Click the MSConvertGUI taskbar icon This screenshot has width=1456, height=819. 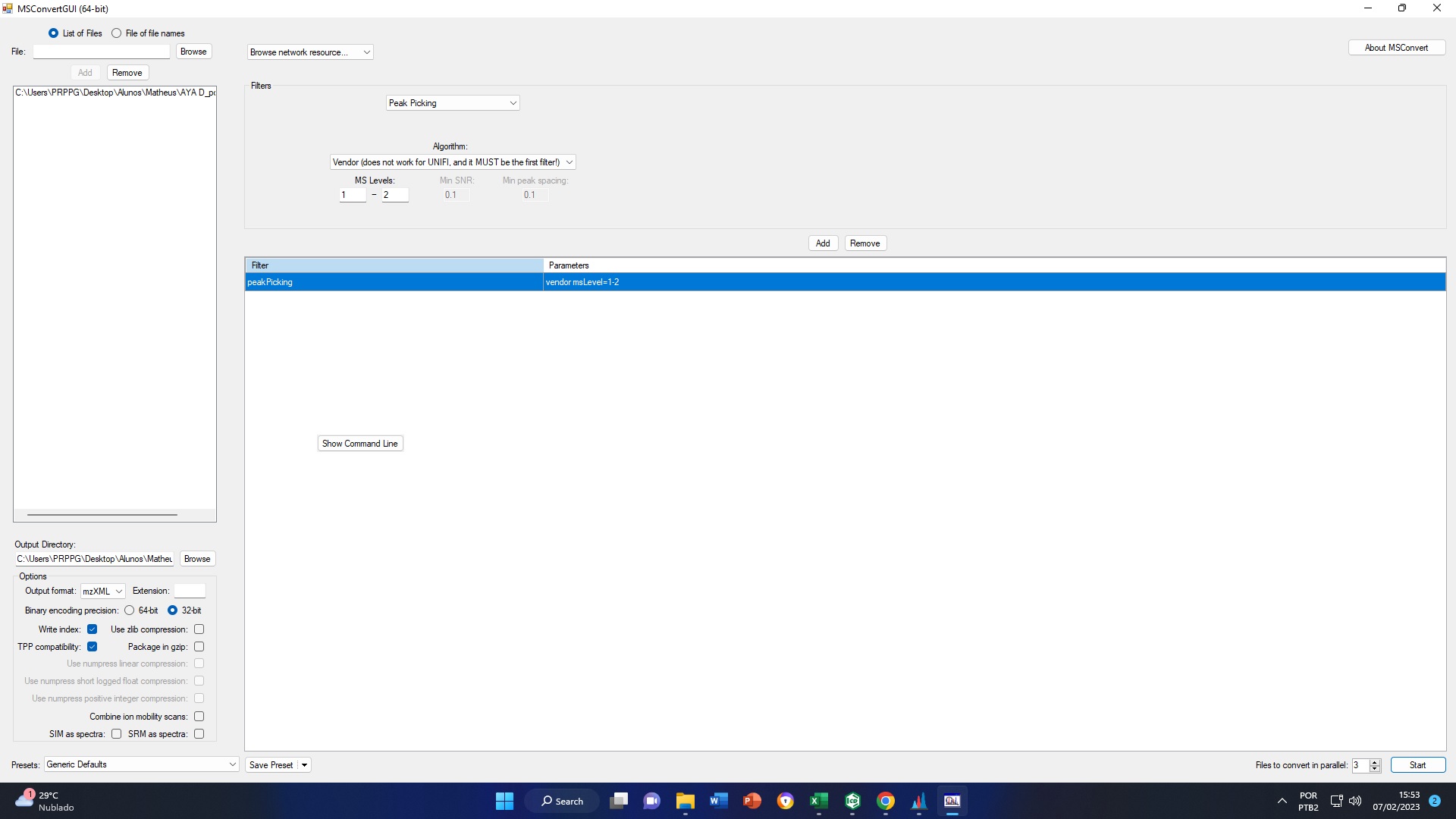coord(952,801)
